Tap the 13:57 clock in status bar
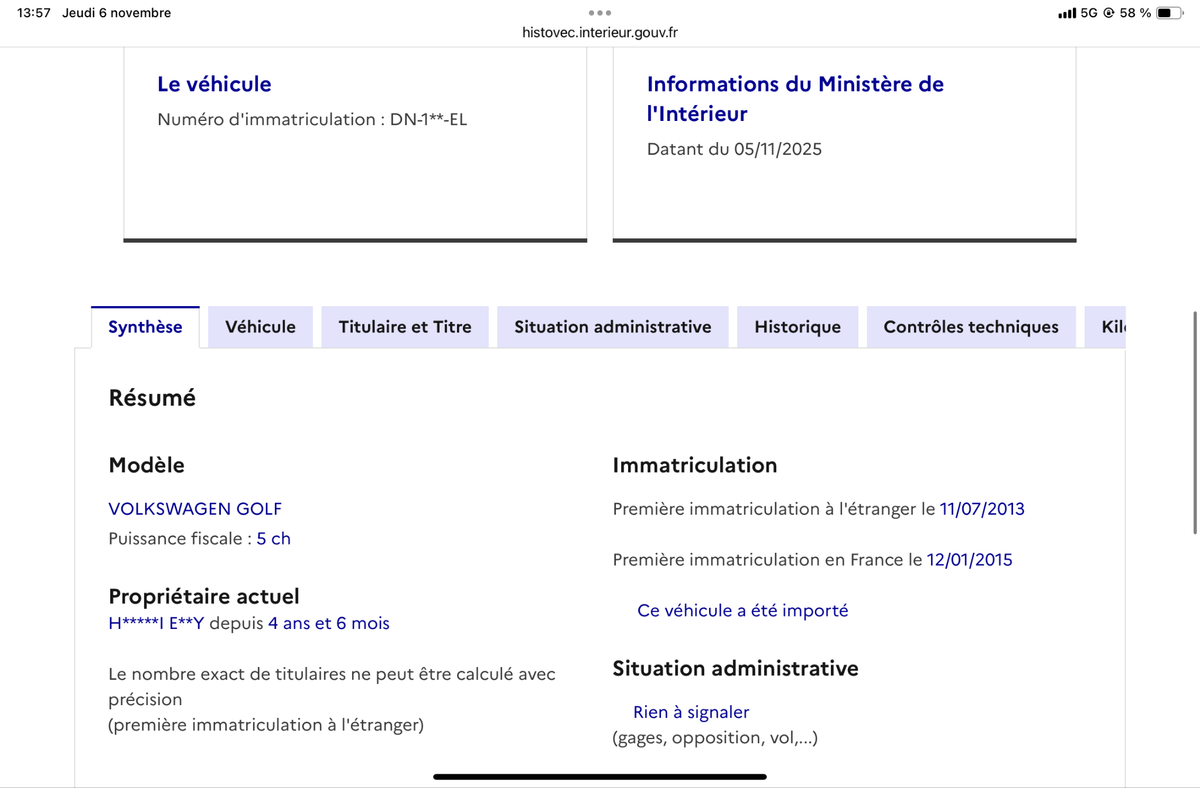The width and height of the screenshot is (1200, 788). (x=34, y=13)
